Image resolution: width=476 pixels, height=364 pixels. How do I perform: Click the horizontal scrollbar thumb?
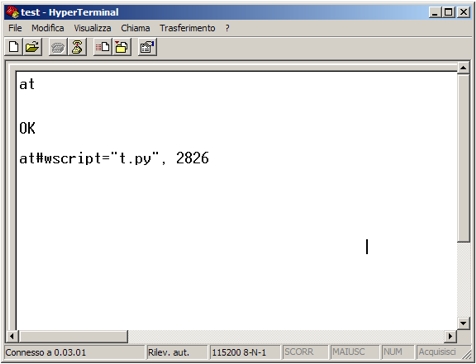pos(73,336)
